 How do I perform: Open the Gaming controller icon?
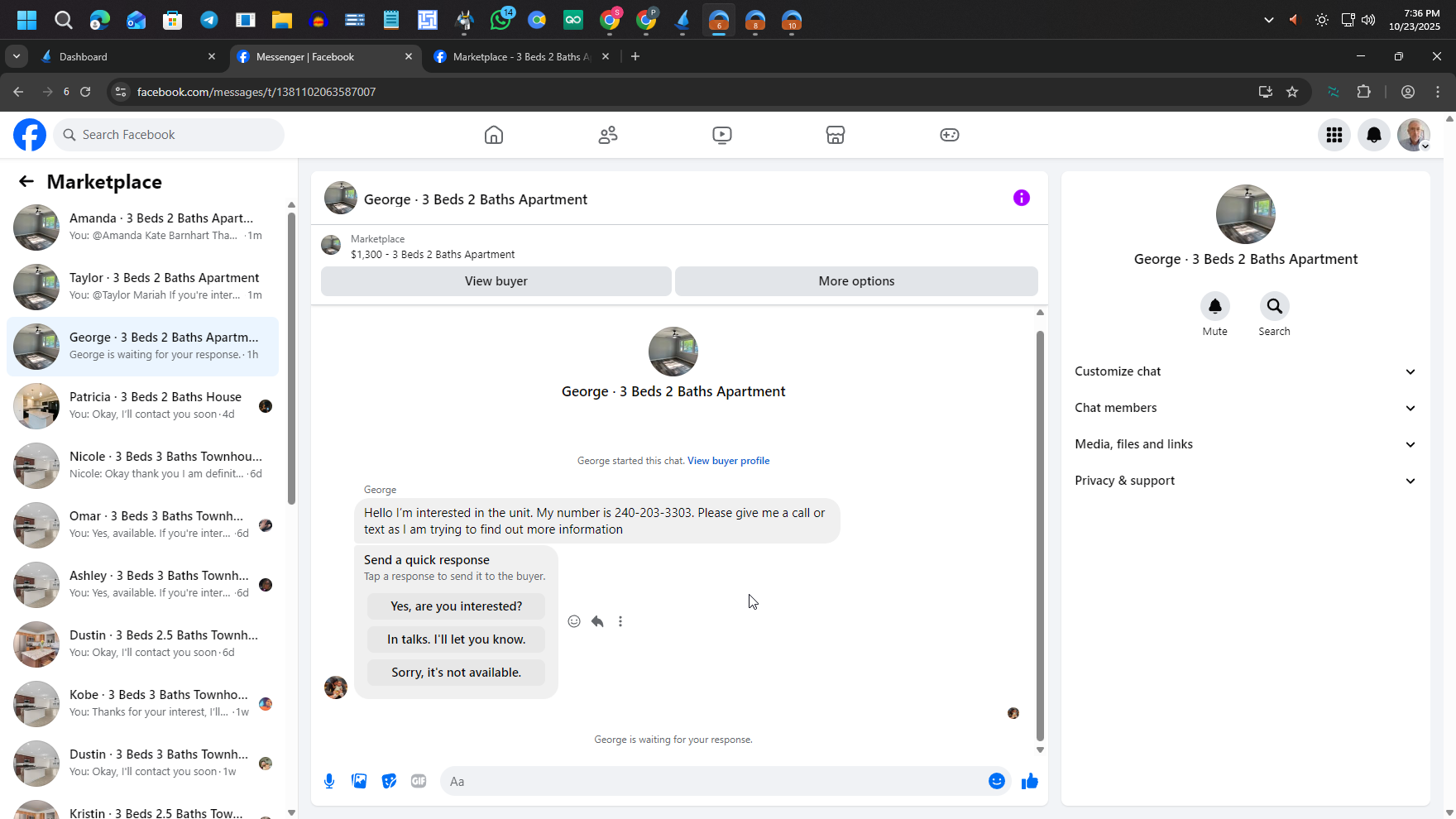tap(950, 135)
